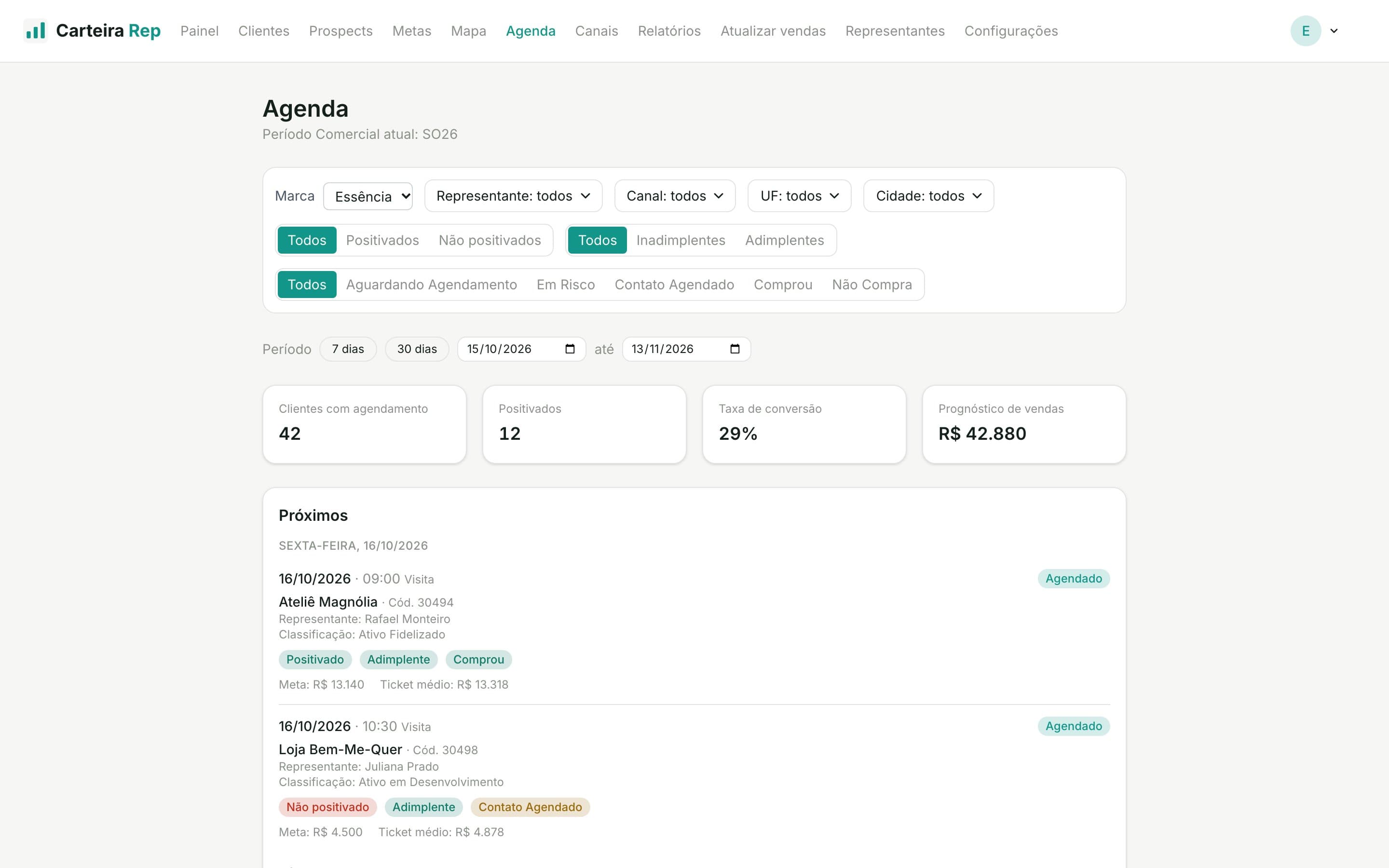Select the Aguardando Agendamento status filter

(x=432, y=285)
